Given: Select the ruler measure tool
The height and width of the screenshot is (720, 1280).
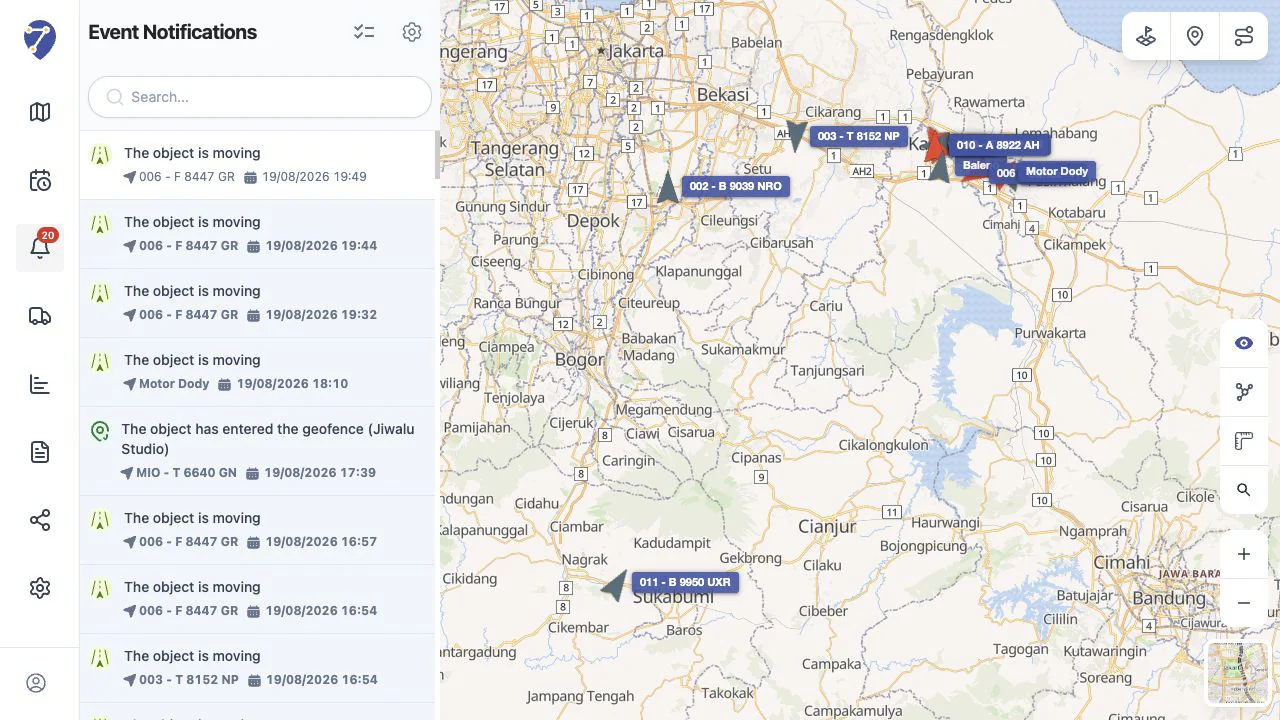Looking at the screenshot, I should tap(1244, 441).
